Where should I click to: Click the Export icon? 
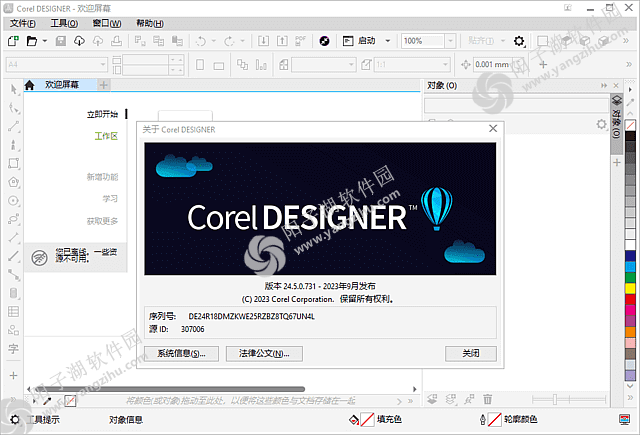click(282, 41)
